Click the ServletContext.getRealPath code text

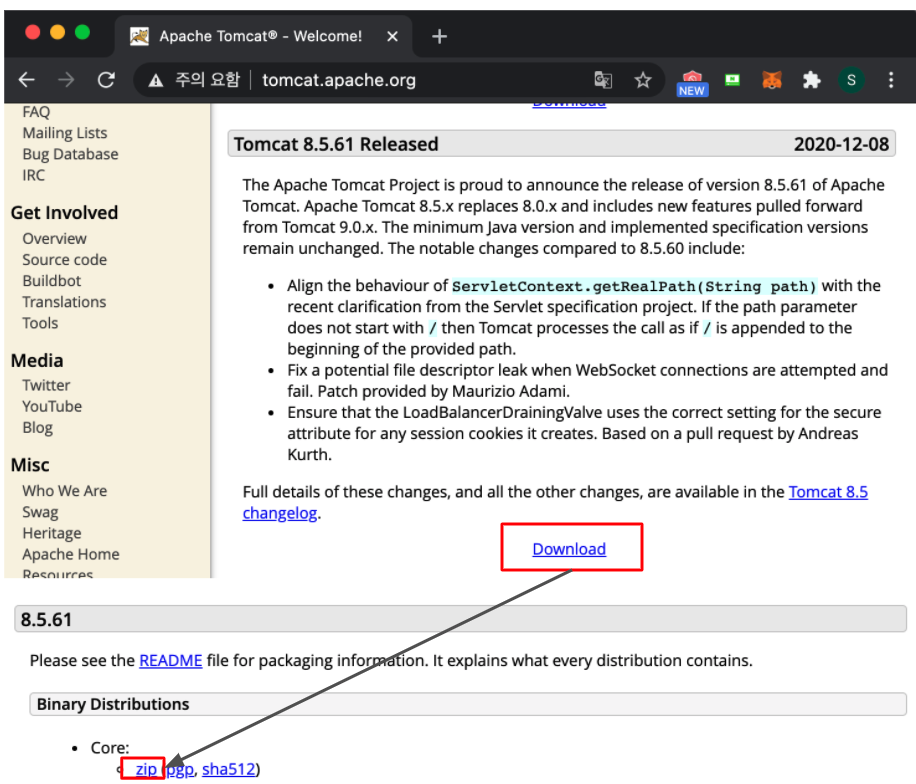coord(634,286)
